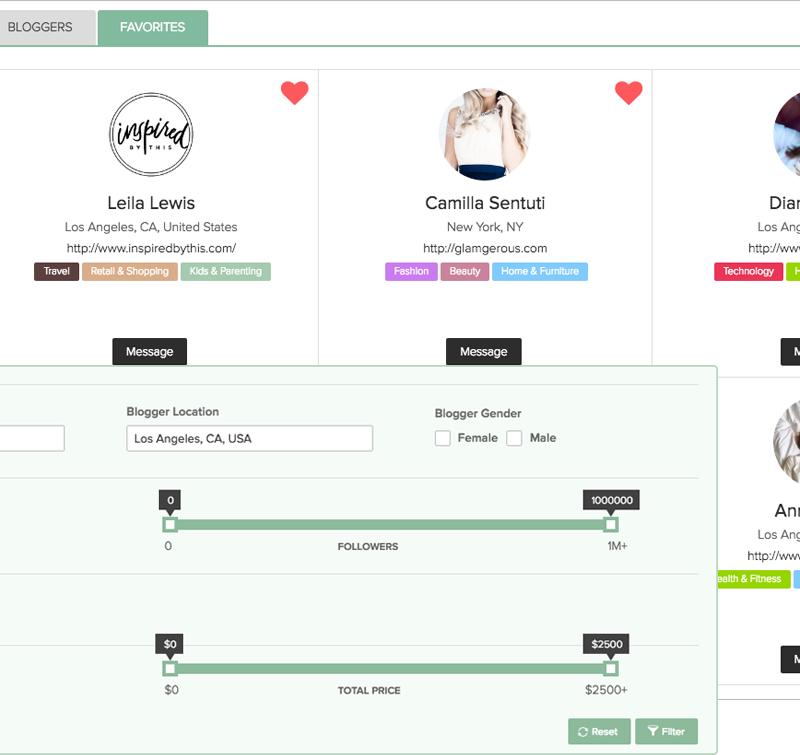Click the Beauty category tag

tap(465, 271)
